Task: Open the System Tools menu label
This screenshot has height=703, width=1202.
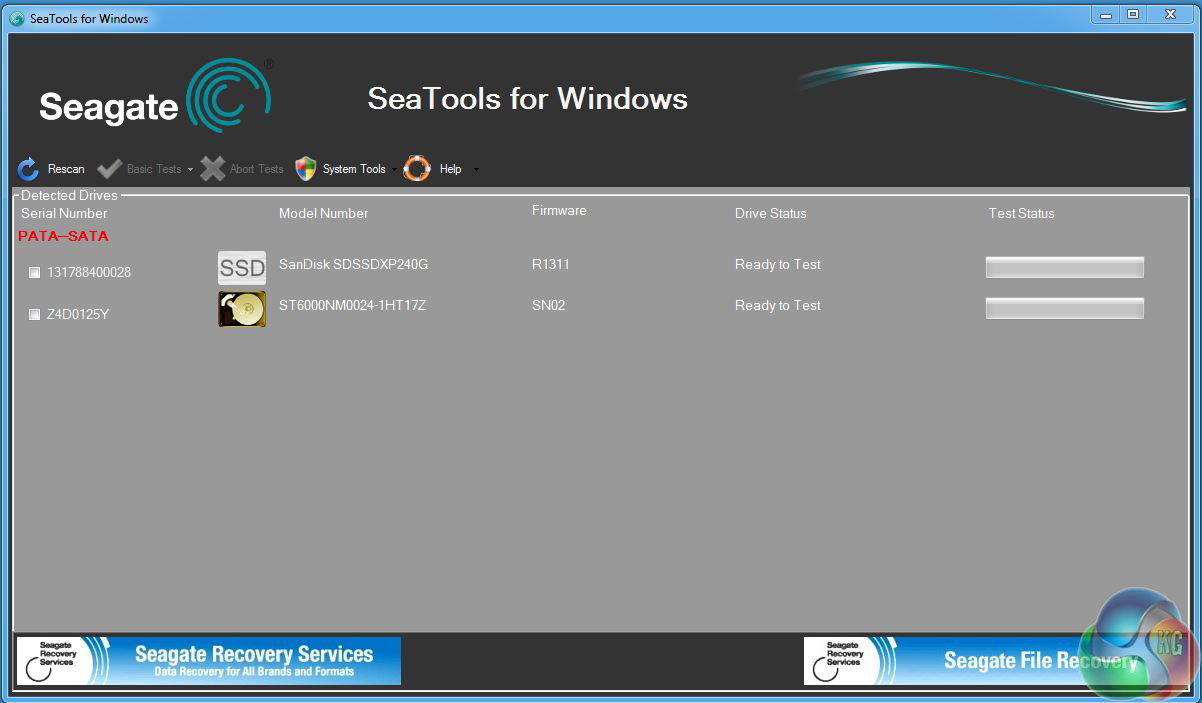Action: click(x=354, y=169)
